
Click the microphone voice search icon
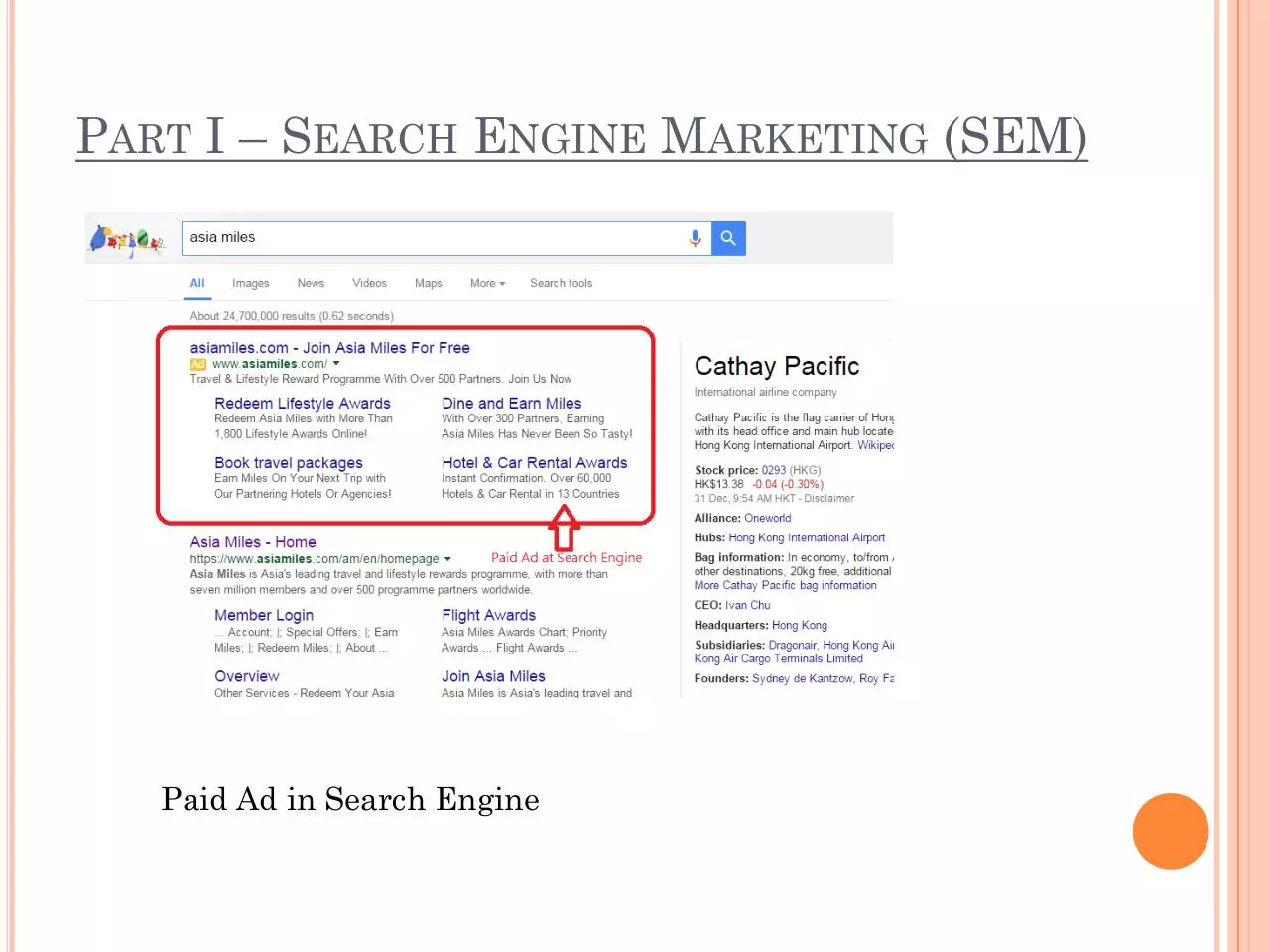tap(695, 238)
